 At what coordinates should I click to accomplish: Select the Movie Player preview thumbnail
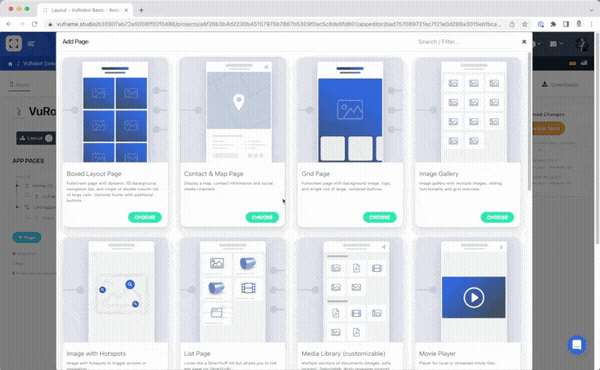click(468, 290)
